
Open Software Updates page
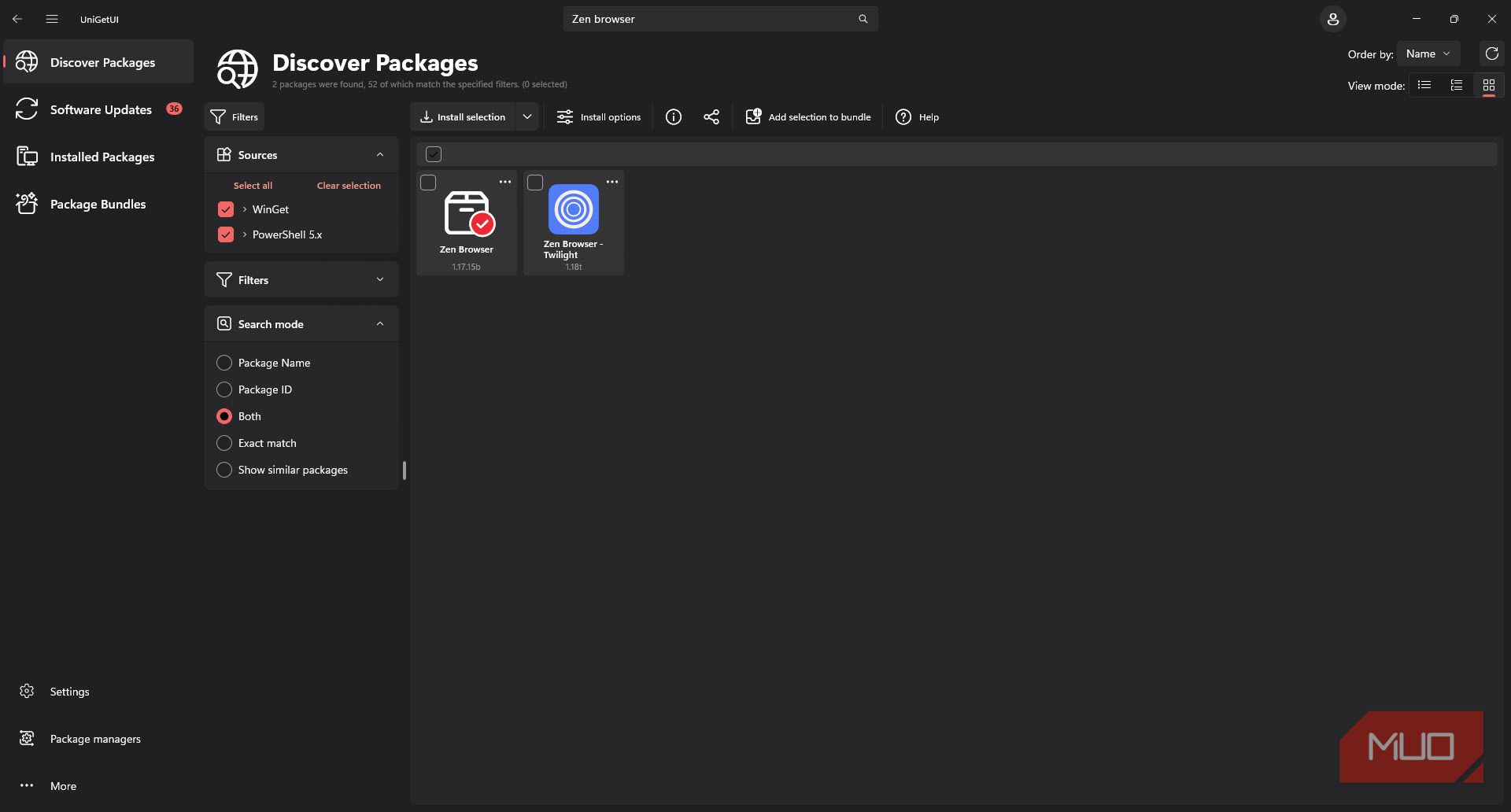tap(99, 109)
